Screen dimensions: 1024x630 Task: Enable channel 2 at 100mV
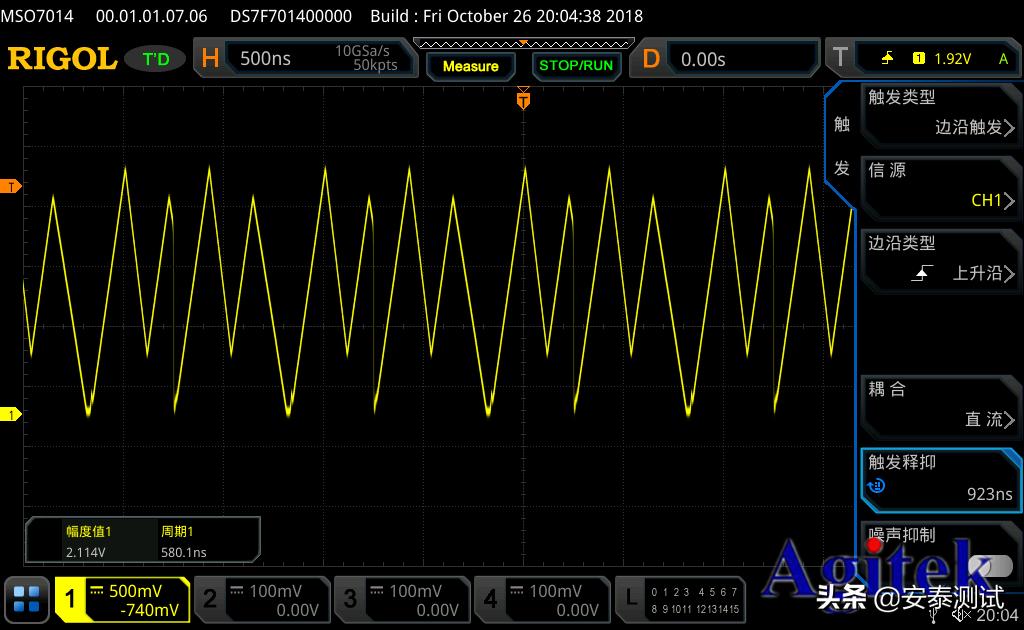(261, 599)
